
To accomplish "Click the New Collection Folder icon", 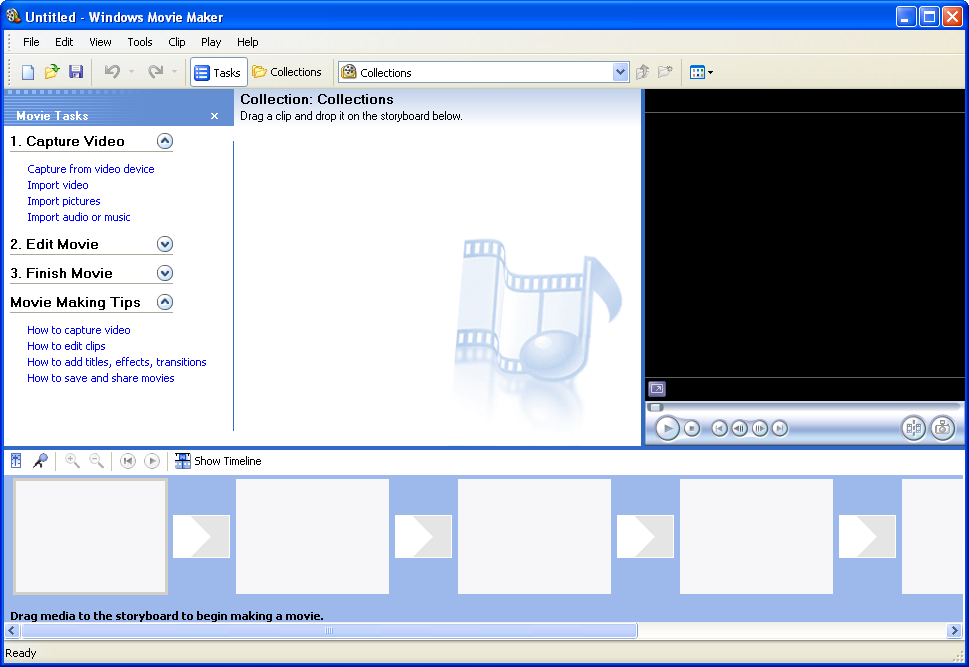I will pyautogui.click(x=666, y=72).
